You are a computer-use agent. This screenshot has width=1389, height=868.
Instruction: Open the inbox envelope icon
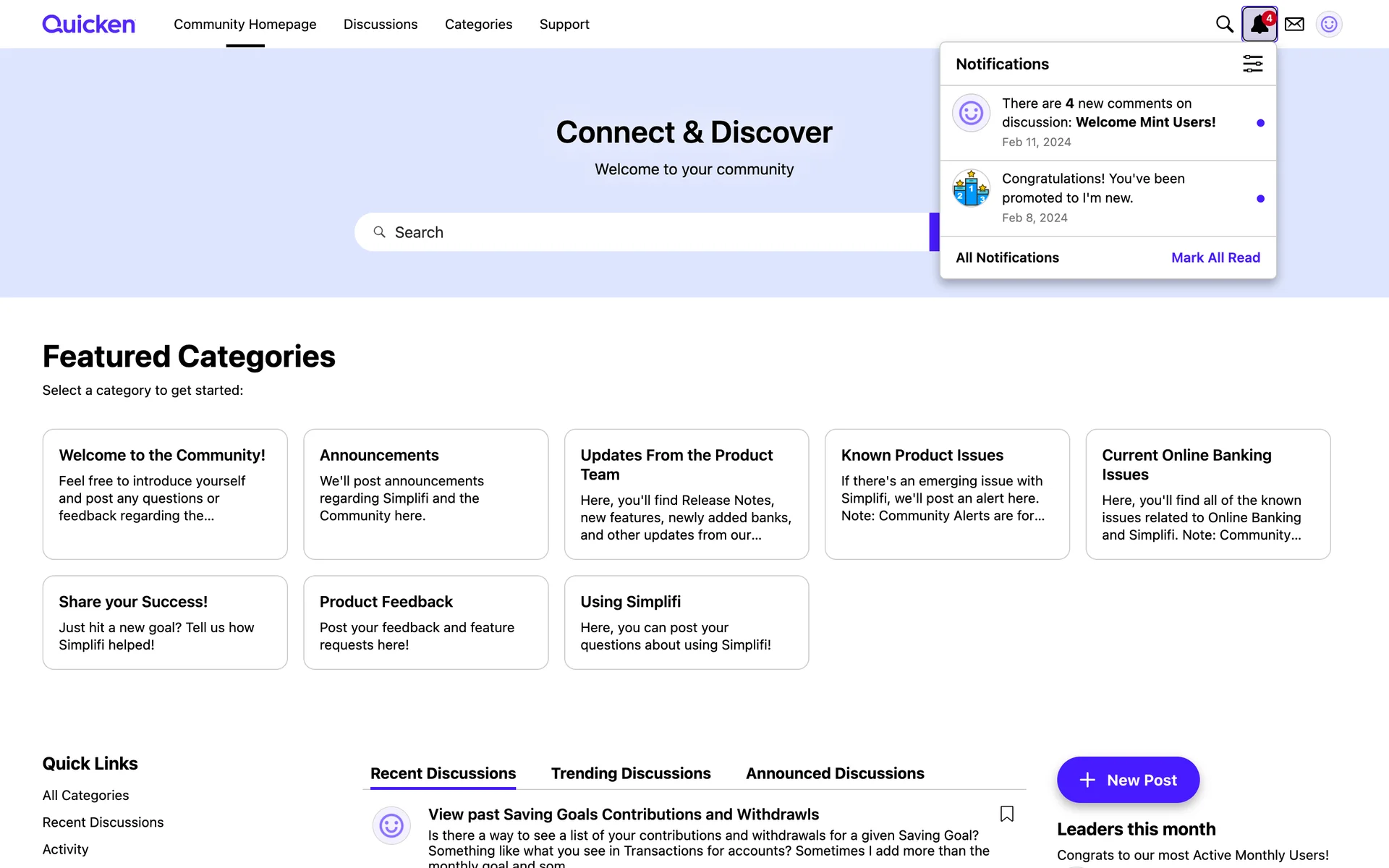[x=1294, y=24]
